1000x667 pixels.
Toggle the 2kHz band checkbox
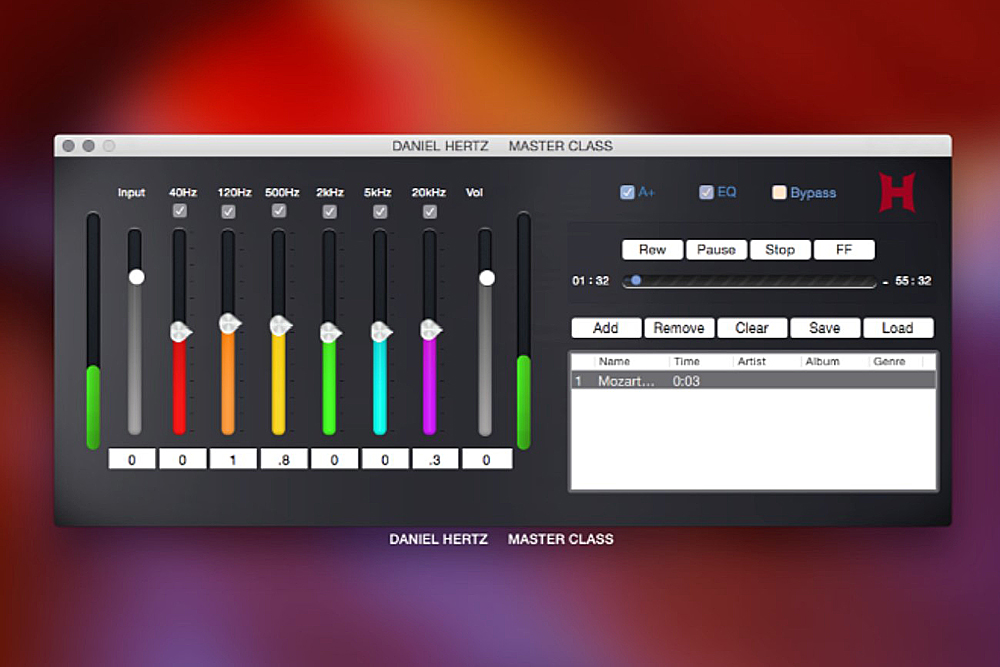click(x=330, y=211)
